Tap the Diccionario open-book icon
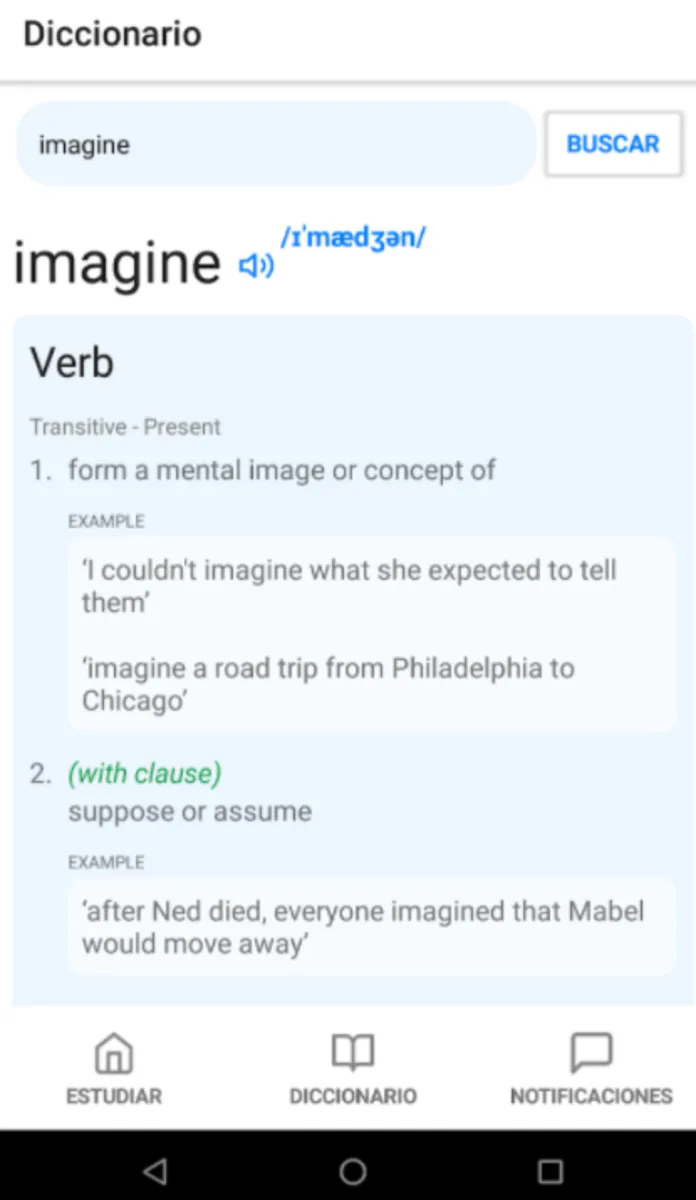This screenshot has height=1200, width=696. 352,1053
